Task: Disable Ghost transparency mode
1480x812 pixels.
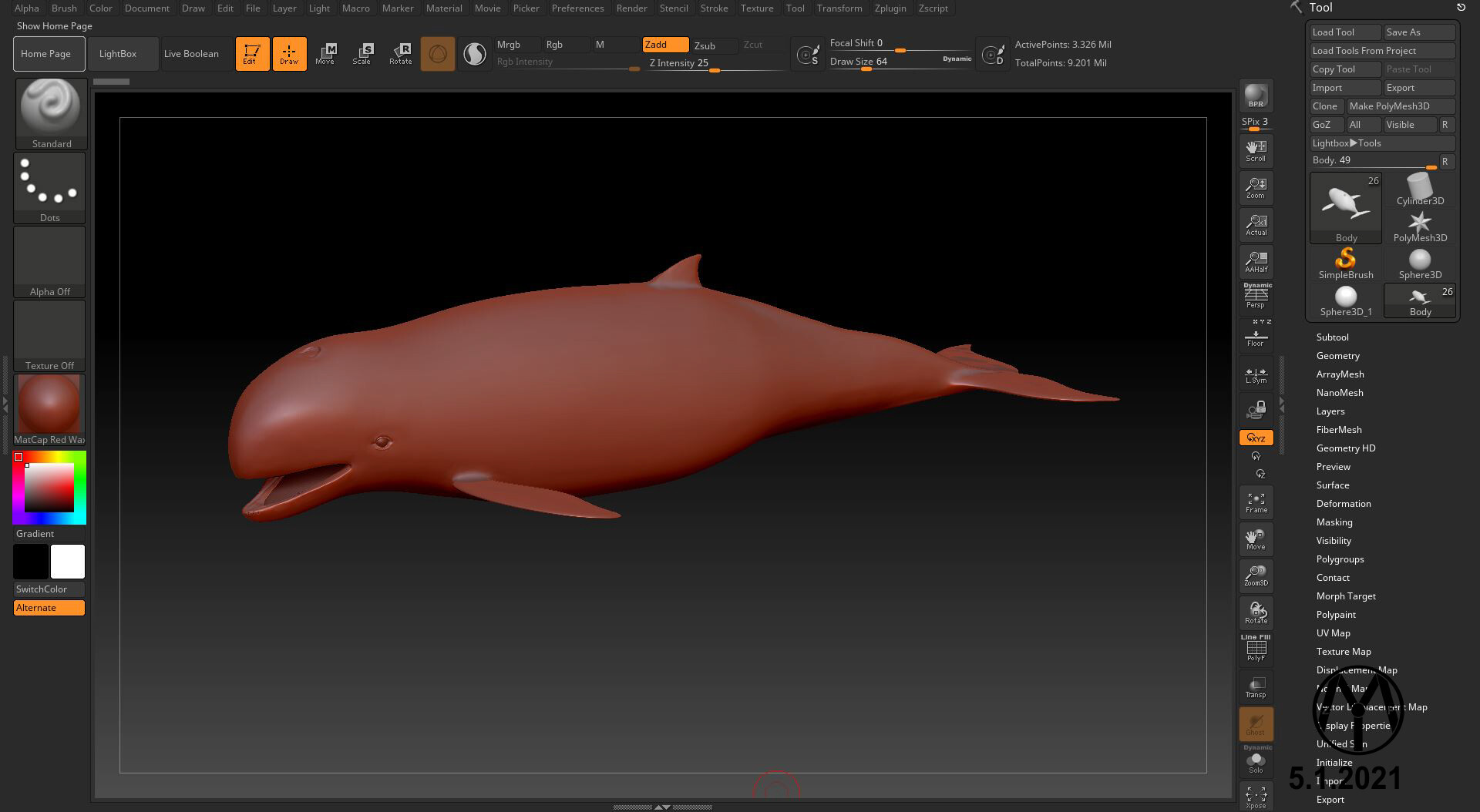Action: 1256,723
